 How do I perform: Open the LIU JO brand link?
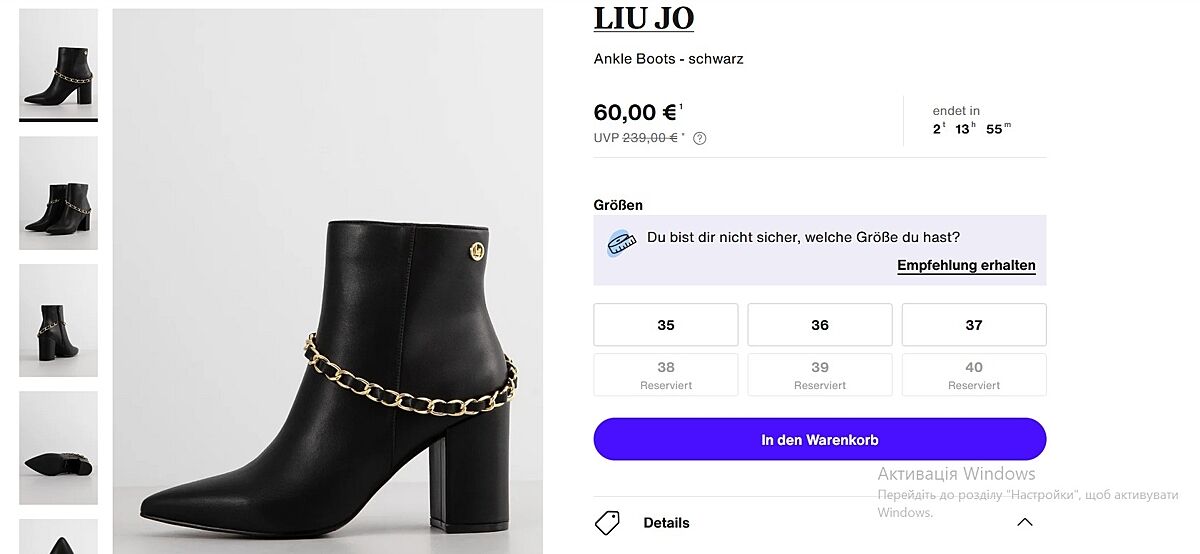(643, 18)
